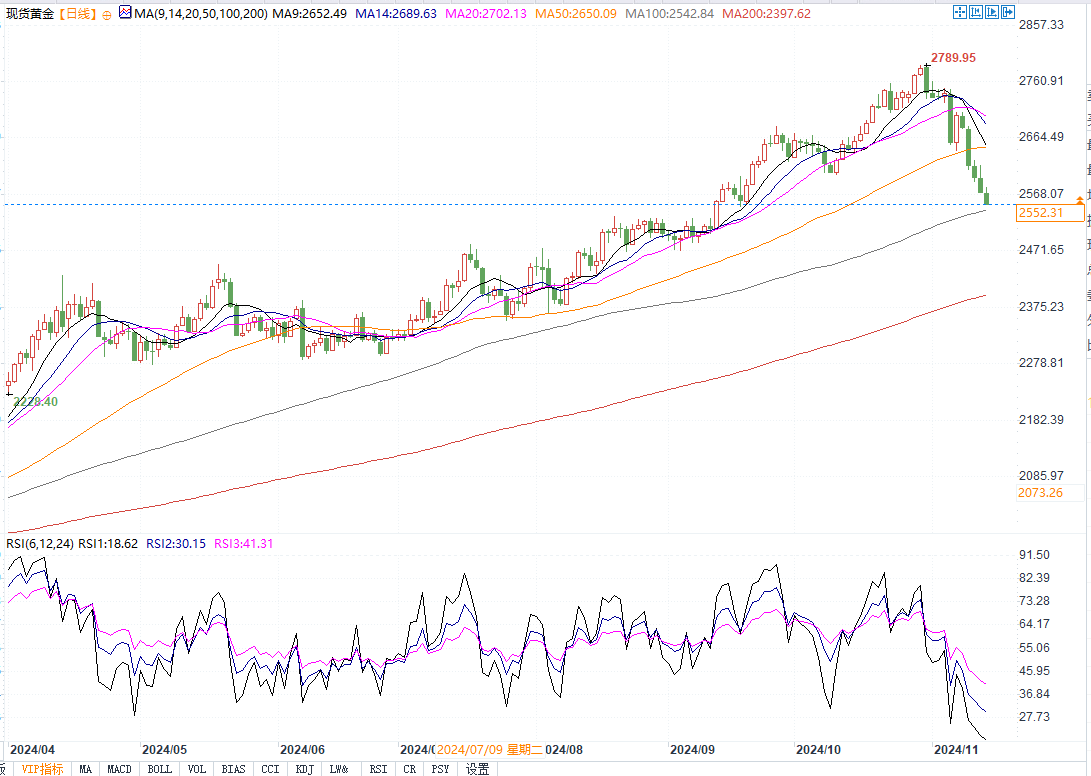Open RSI(6,12,24) parameter settings
Screen dimensions: 1091x776
(x=39, y=544)
